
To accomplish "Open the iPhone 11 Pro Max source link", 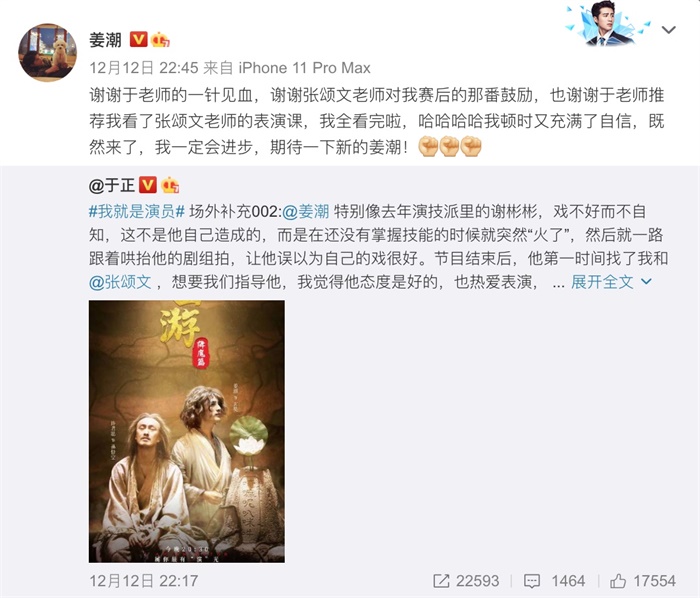I will point(304,68).
